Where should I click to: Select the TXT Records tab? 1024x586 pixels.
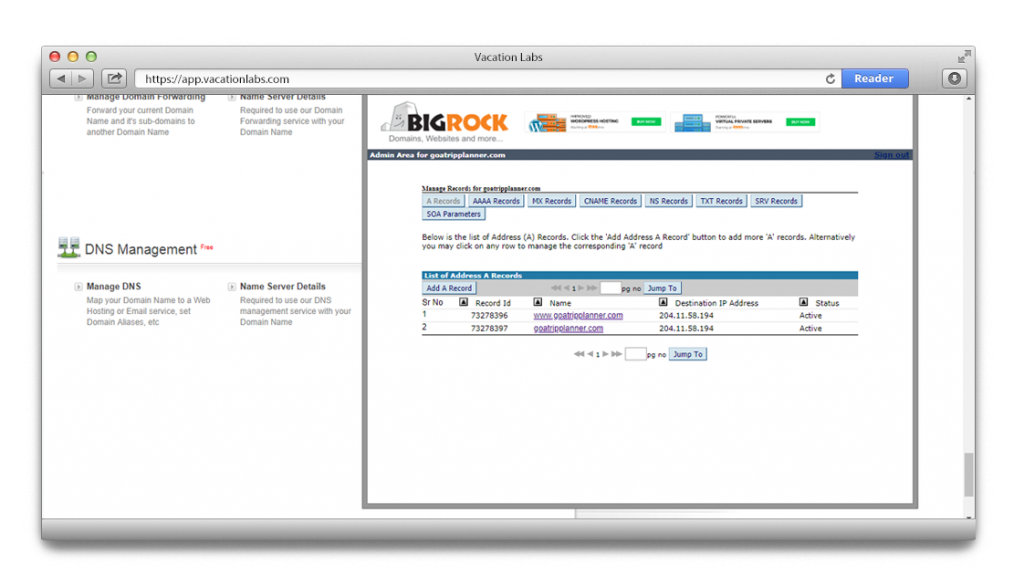pyautogui.click(x=721, y=201)
